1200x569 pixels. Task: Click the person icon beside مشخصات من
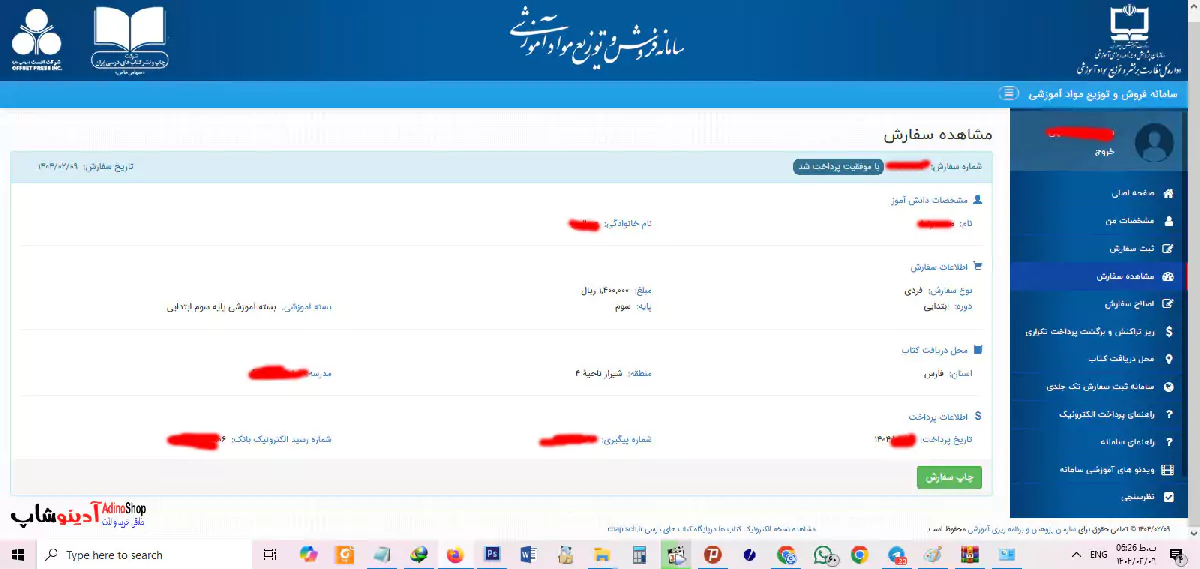pyautogui.click(x=1169, y=220)
